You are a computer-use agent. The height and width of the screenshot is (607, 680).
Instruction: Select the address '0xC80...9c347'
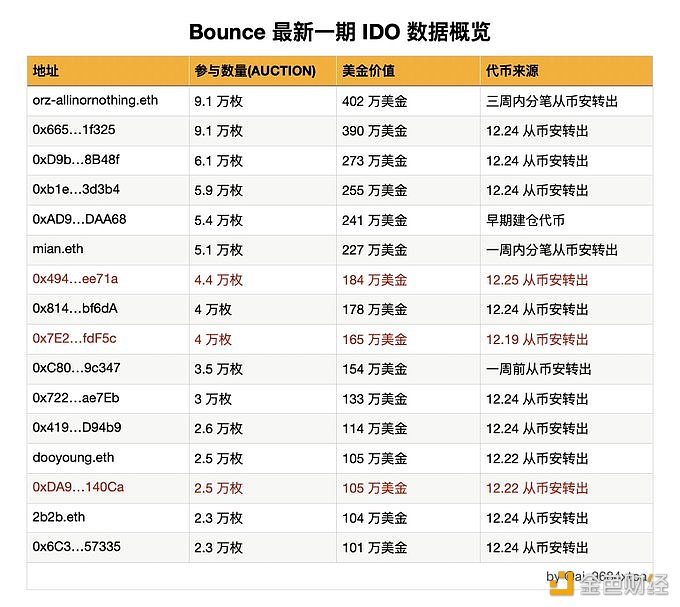click(x=76, y=368)
